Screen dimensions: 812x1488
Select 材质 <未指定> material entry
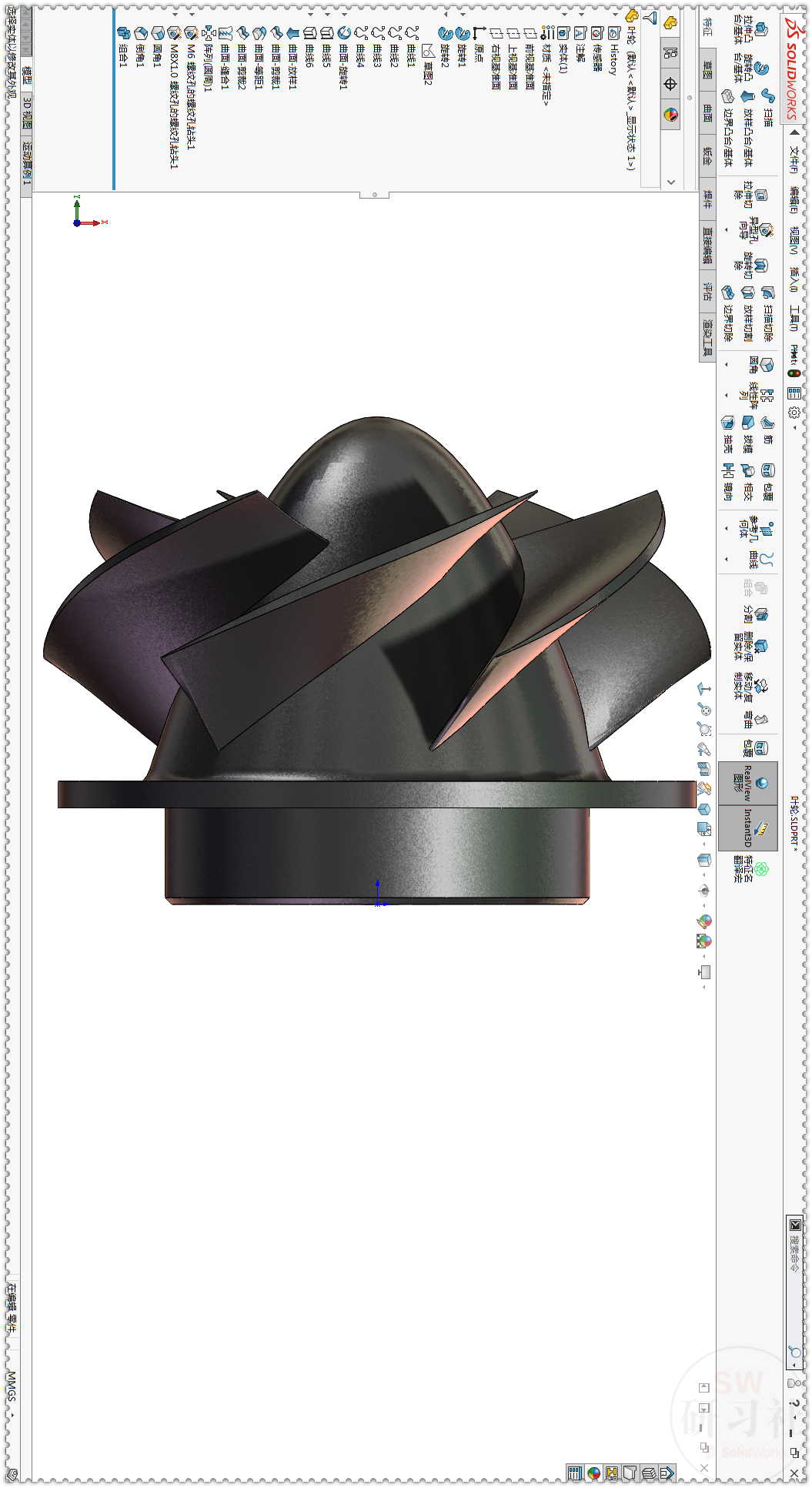(x=546, y=66)
